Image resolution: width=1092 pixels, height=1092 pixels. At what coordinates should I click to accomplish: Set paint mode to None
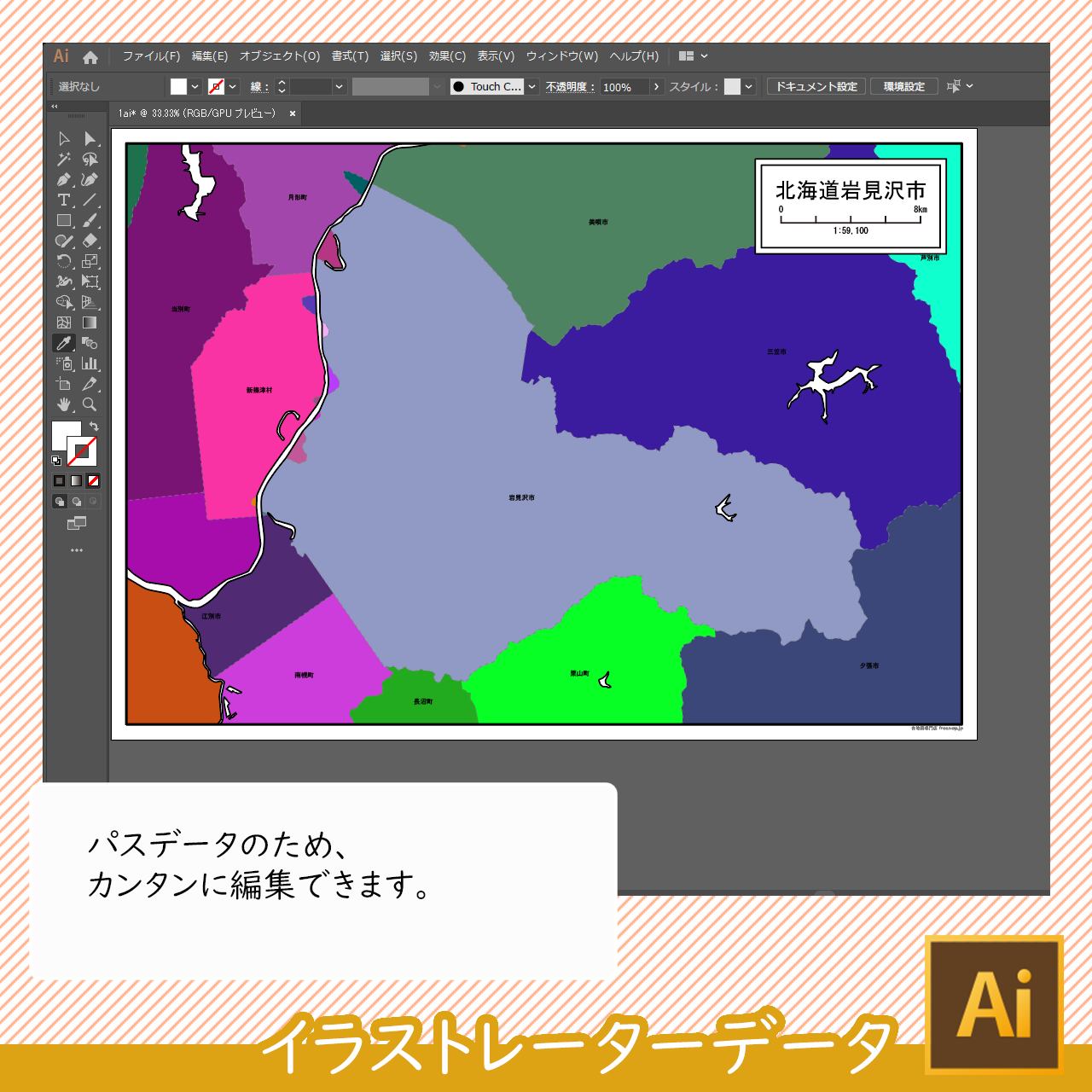pyautogui.click(x=93, y=481)
